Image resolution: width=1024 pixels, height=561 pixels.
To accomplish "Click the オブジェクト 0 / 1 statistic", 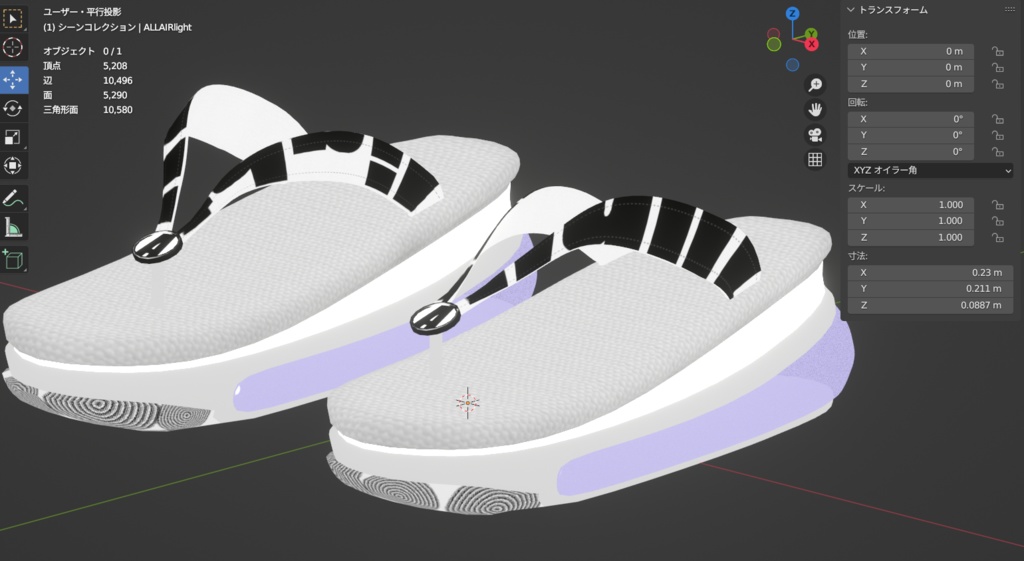I will [x=82, y=51].
